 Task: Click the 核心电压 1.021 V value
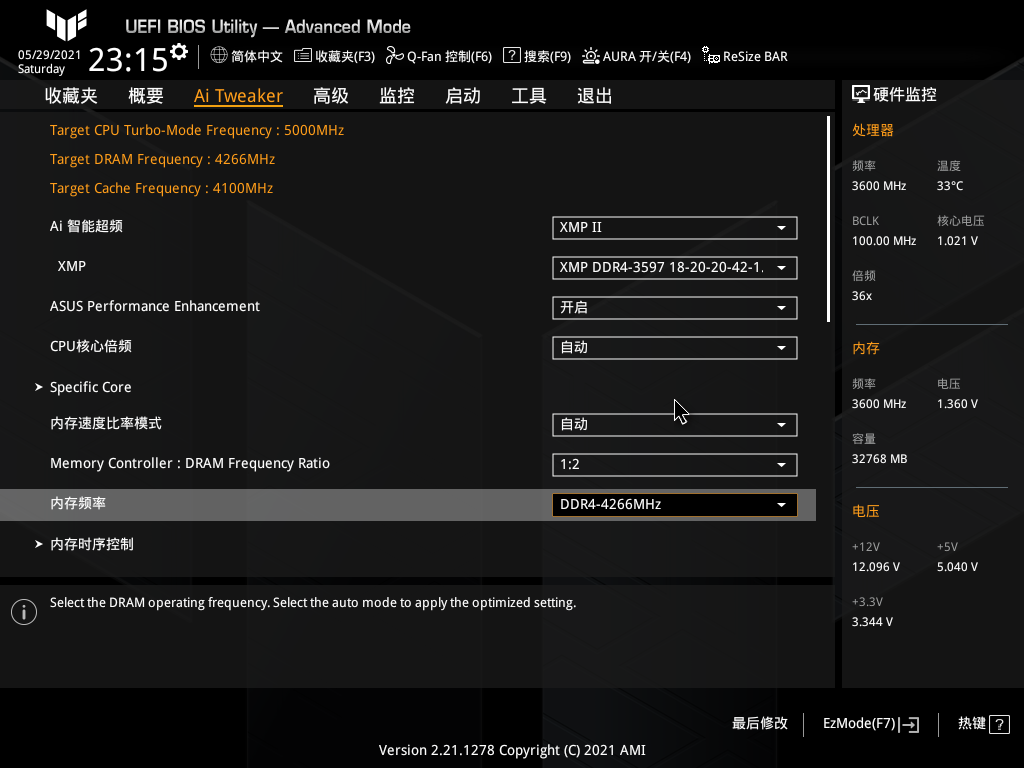click(957, 241)
